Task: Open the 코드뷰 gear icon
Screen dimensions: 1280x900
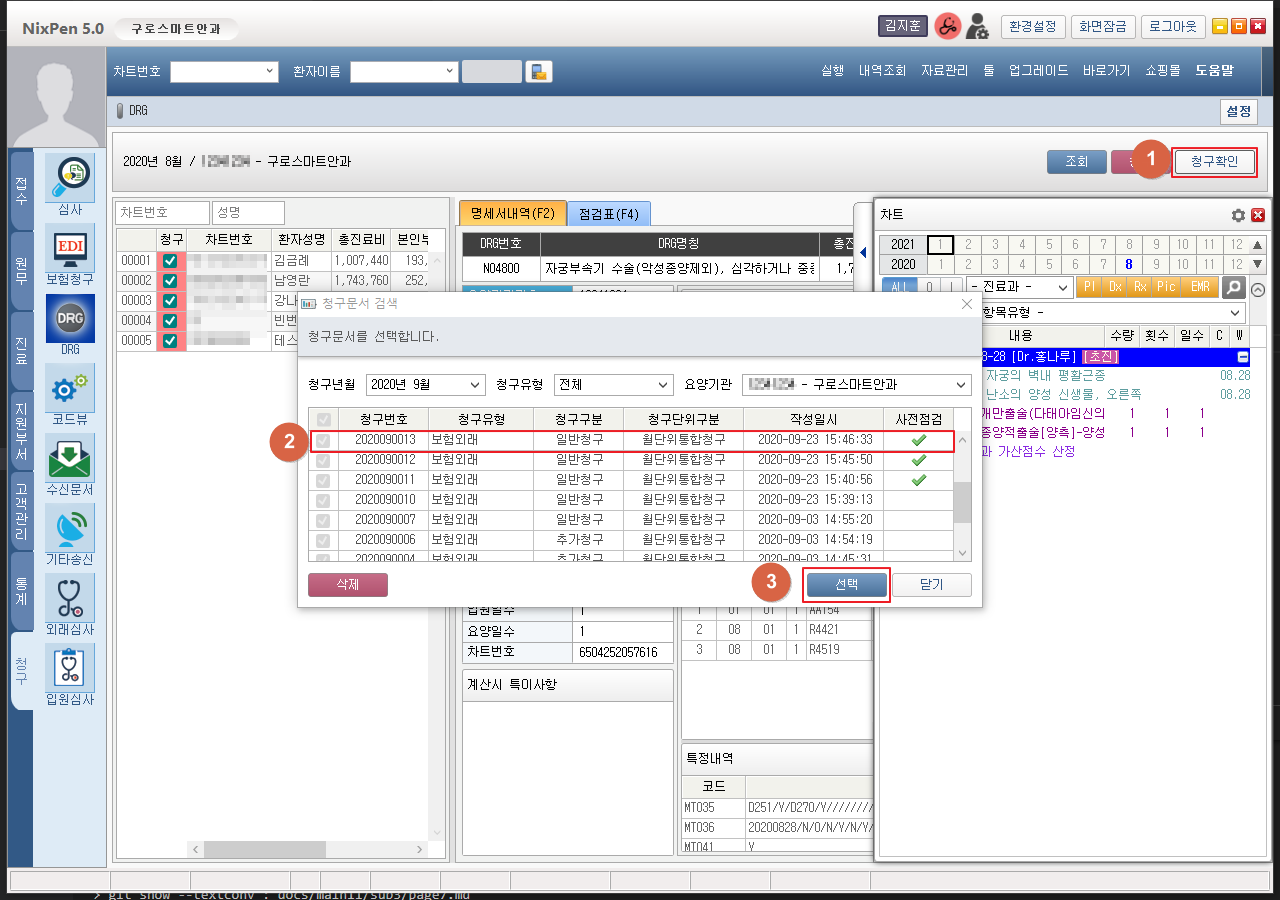Action: pos(70,388)
